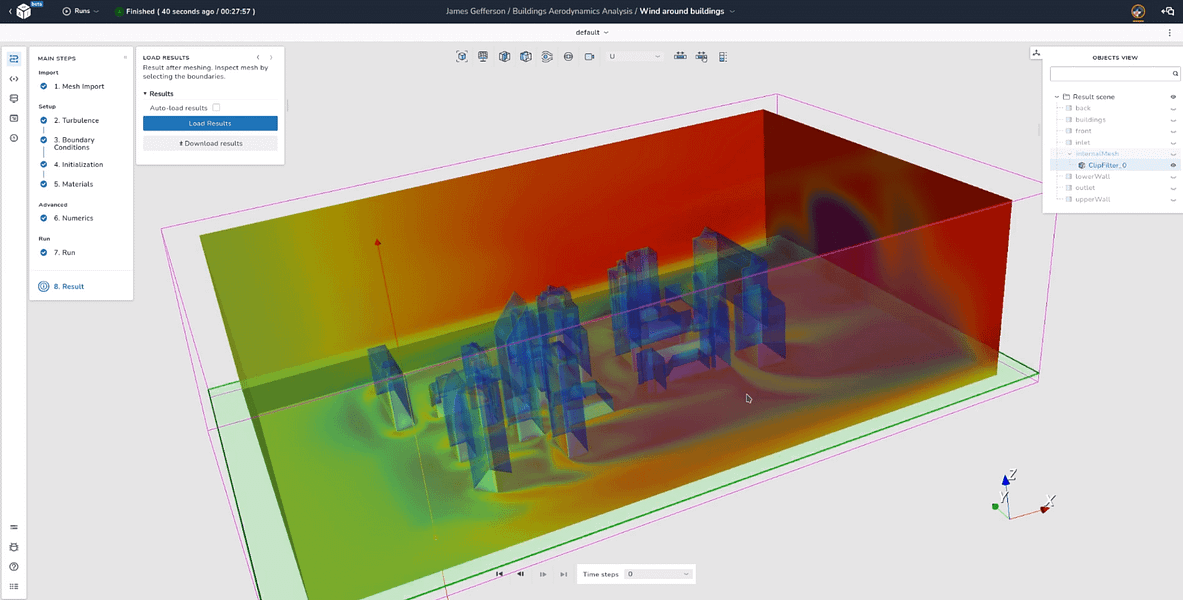
Task: Click the tree icon beside Objects View
Action: [1037, 53]
